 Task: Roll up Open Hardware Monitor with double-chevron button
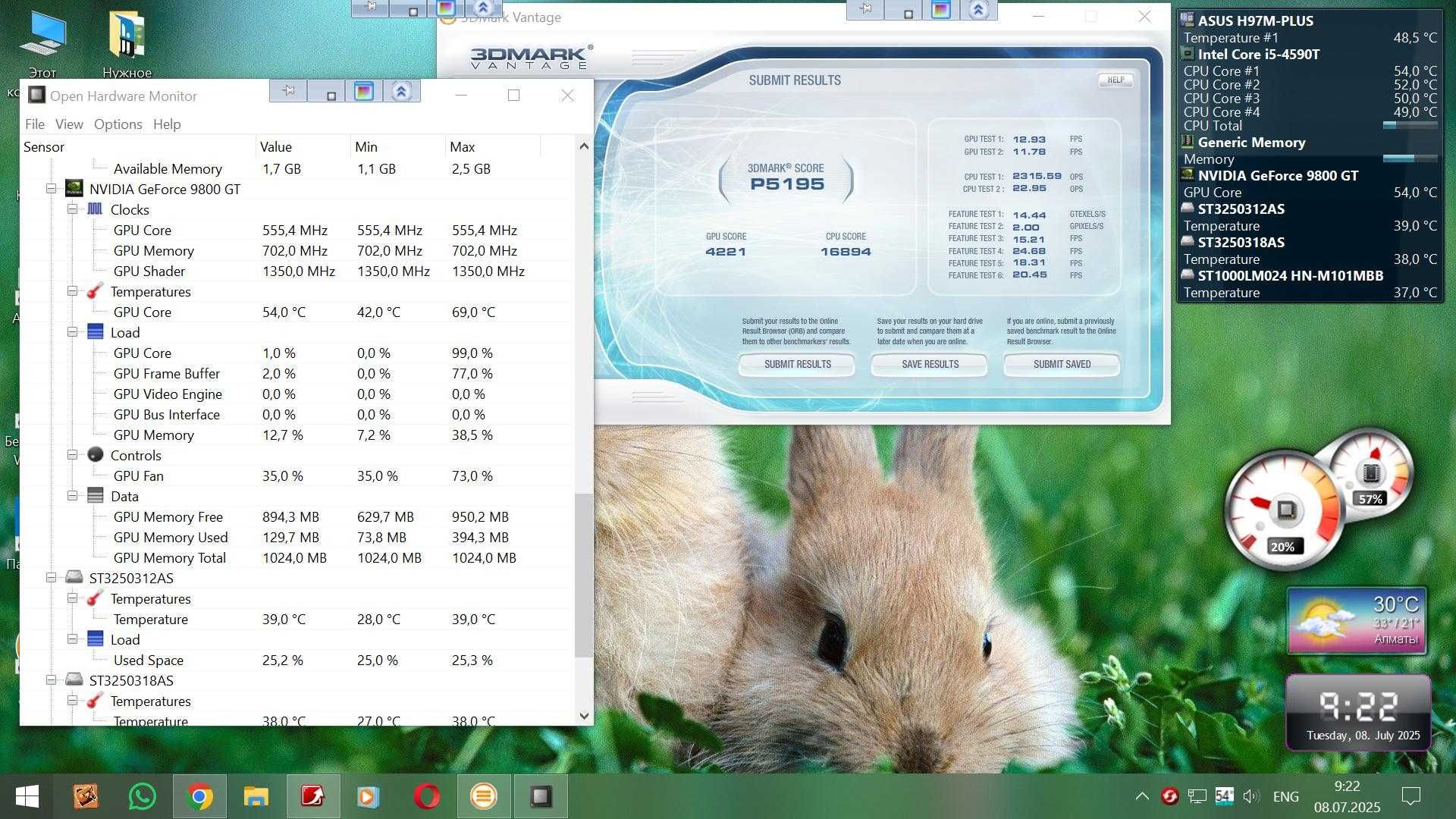(x=402, y=91)
